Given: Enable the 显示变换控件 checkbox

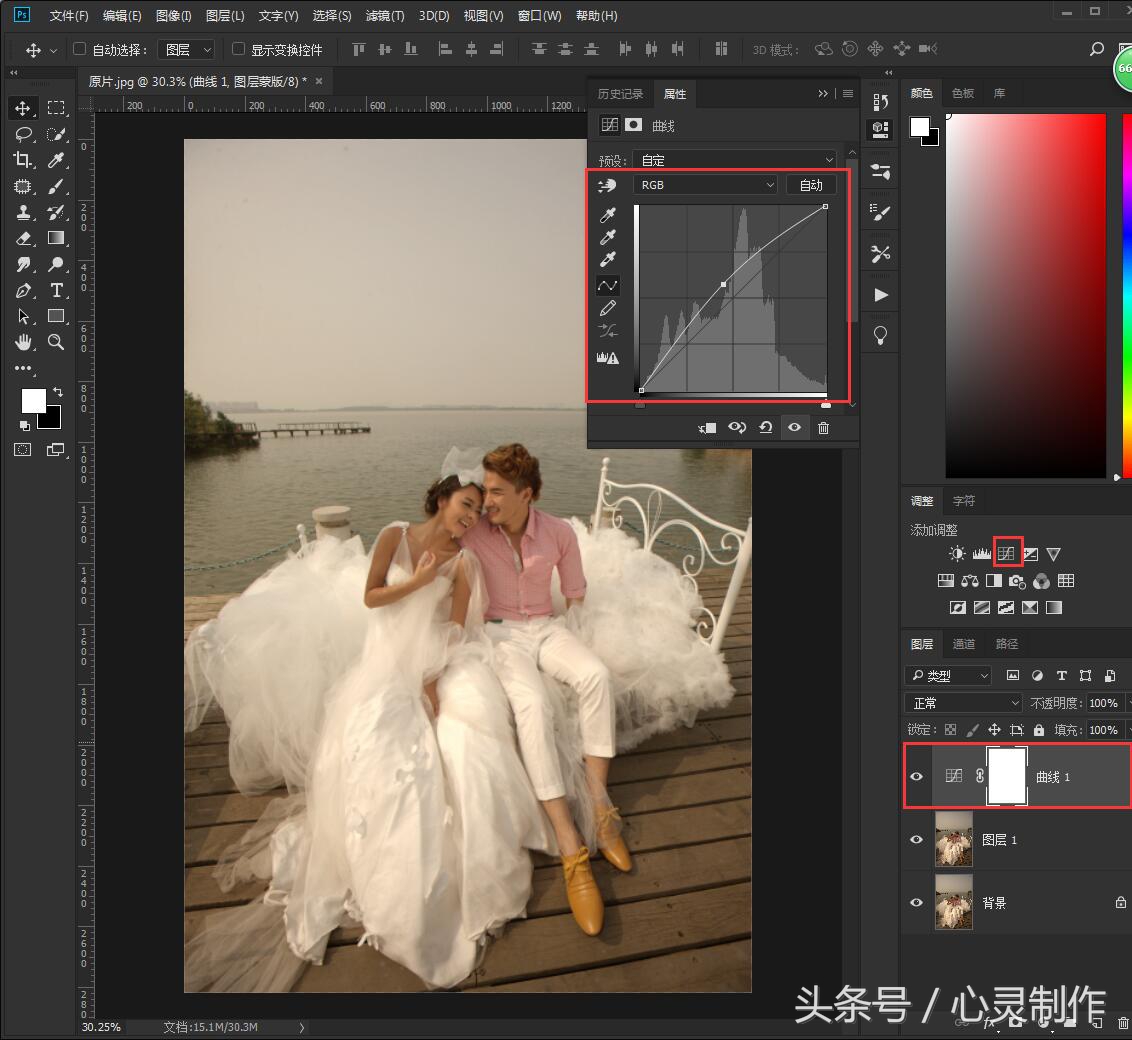Looking at the screenshot, I should click(237, 50).
